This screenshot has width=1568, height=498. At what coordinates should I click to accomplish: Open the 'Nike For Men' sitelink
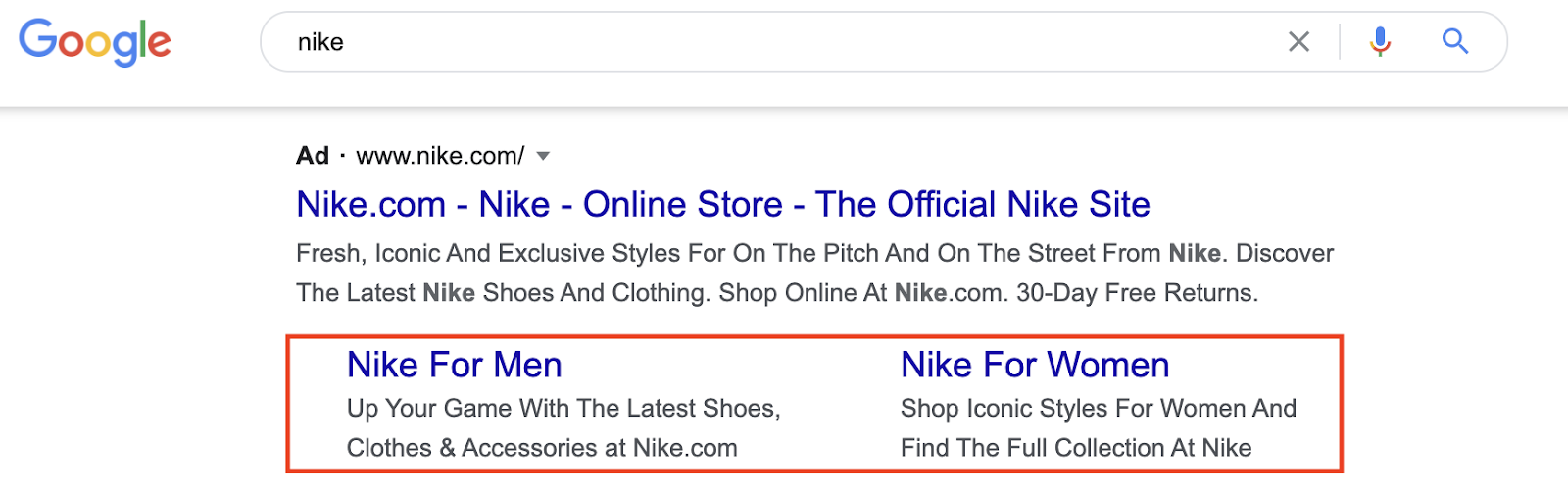point(454,365)
